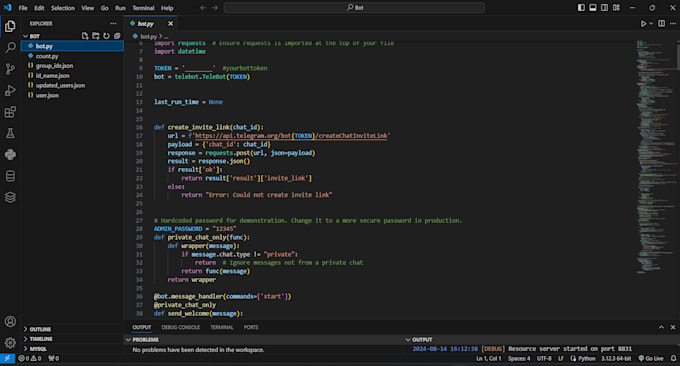The height and width of the screenshot is (366, 680).
Task: Click Customize Layout icon
Action: (616, 8)
